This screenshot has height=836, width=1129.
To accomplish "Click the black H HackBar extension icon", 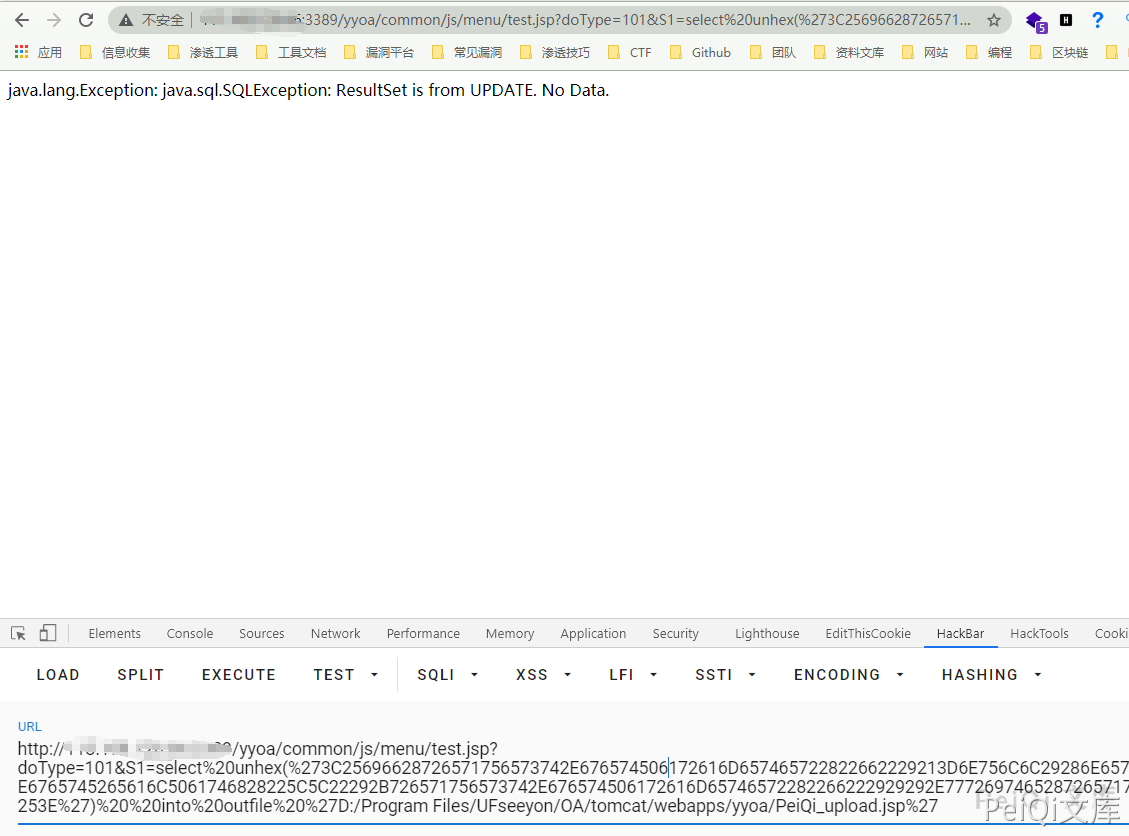I will coord(1066,20).
